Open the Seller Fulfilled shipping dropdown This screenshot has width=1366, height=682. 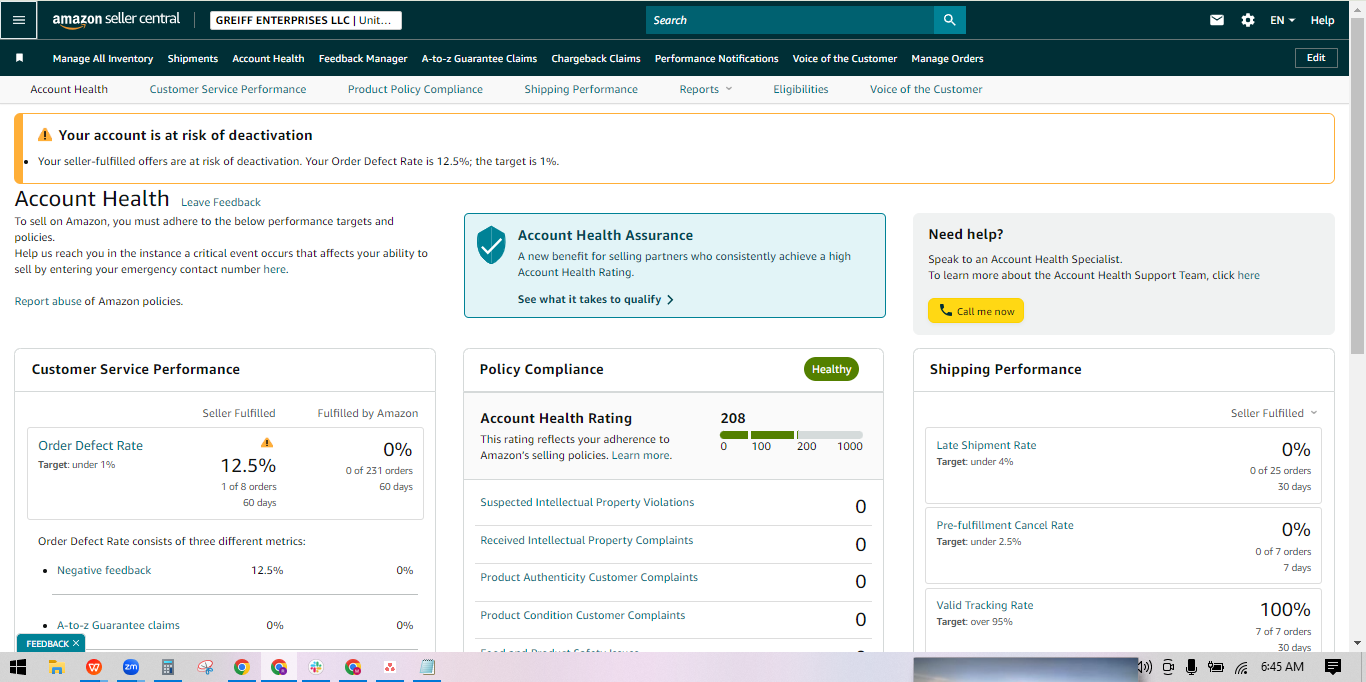click(x=1274, y=413)
